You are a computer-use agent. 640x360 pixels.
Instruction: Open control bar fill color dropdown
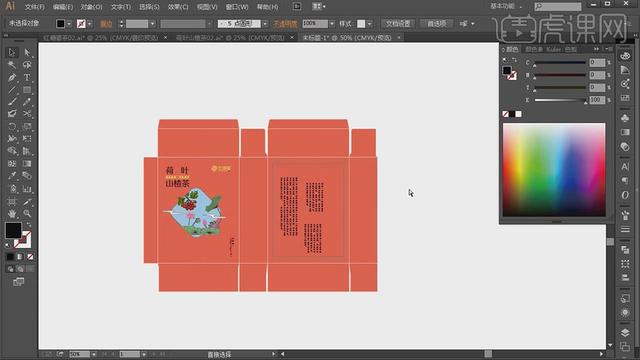click(x=69, y=24)
